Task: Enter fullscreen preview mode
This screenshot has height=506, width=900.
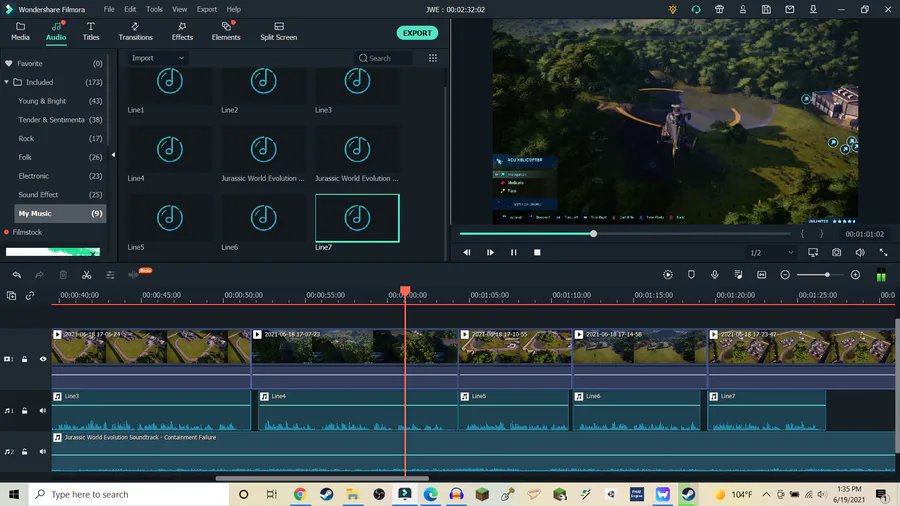Action: pyautogui.click(x=883, y=252)
